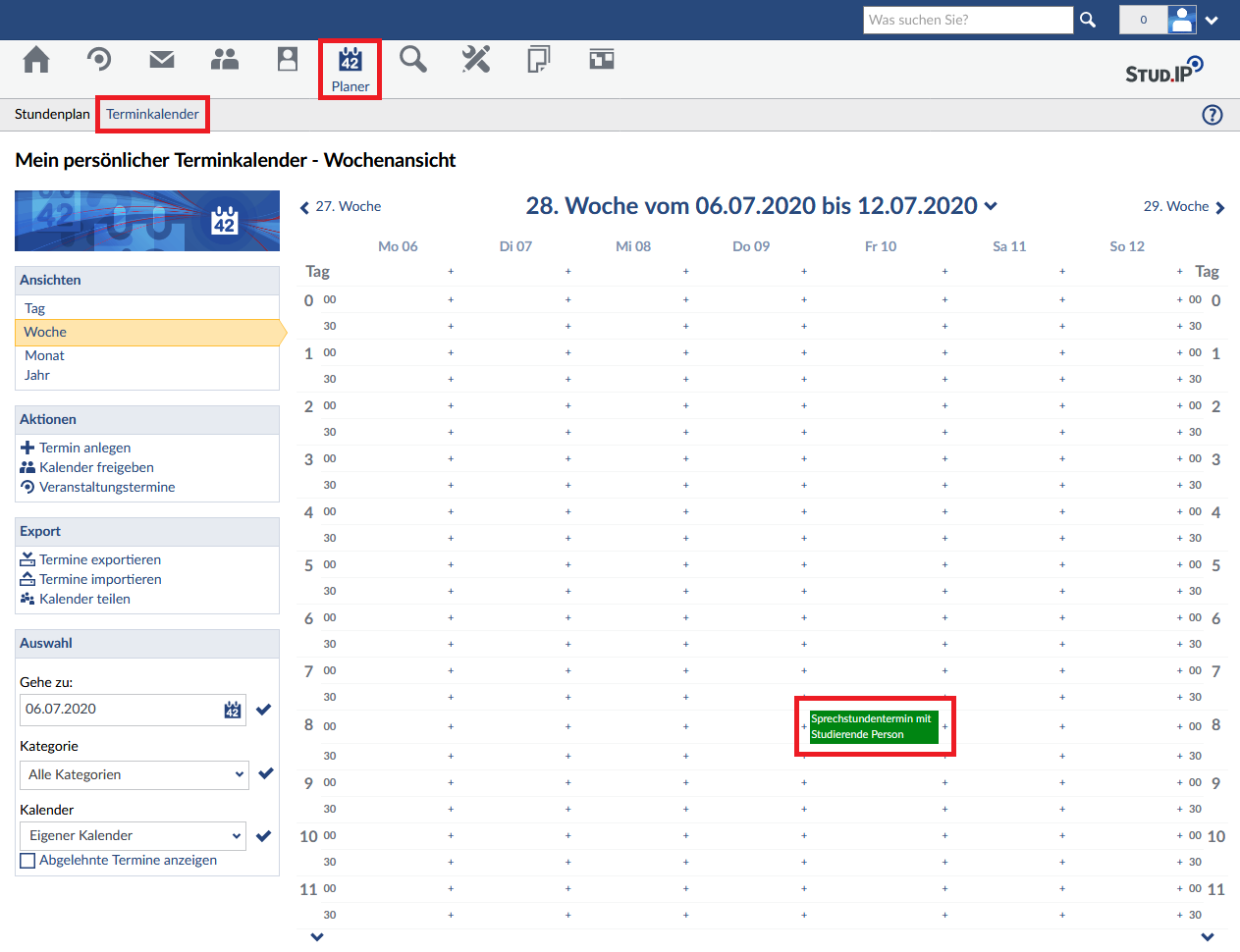Image resolution: width=1240 pixels, height=952 pixels.
Task: Open the Tools wrench icon
Action: click(x=476, y=61)
